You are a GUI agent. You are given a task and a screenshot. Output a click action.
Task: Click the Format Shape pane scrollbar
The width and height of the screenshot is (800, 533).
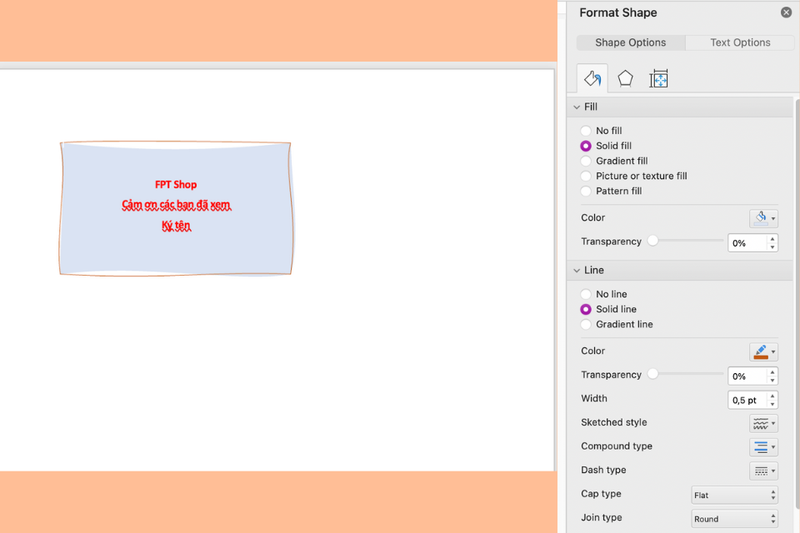(x=796, y=303)
